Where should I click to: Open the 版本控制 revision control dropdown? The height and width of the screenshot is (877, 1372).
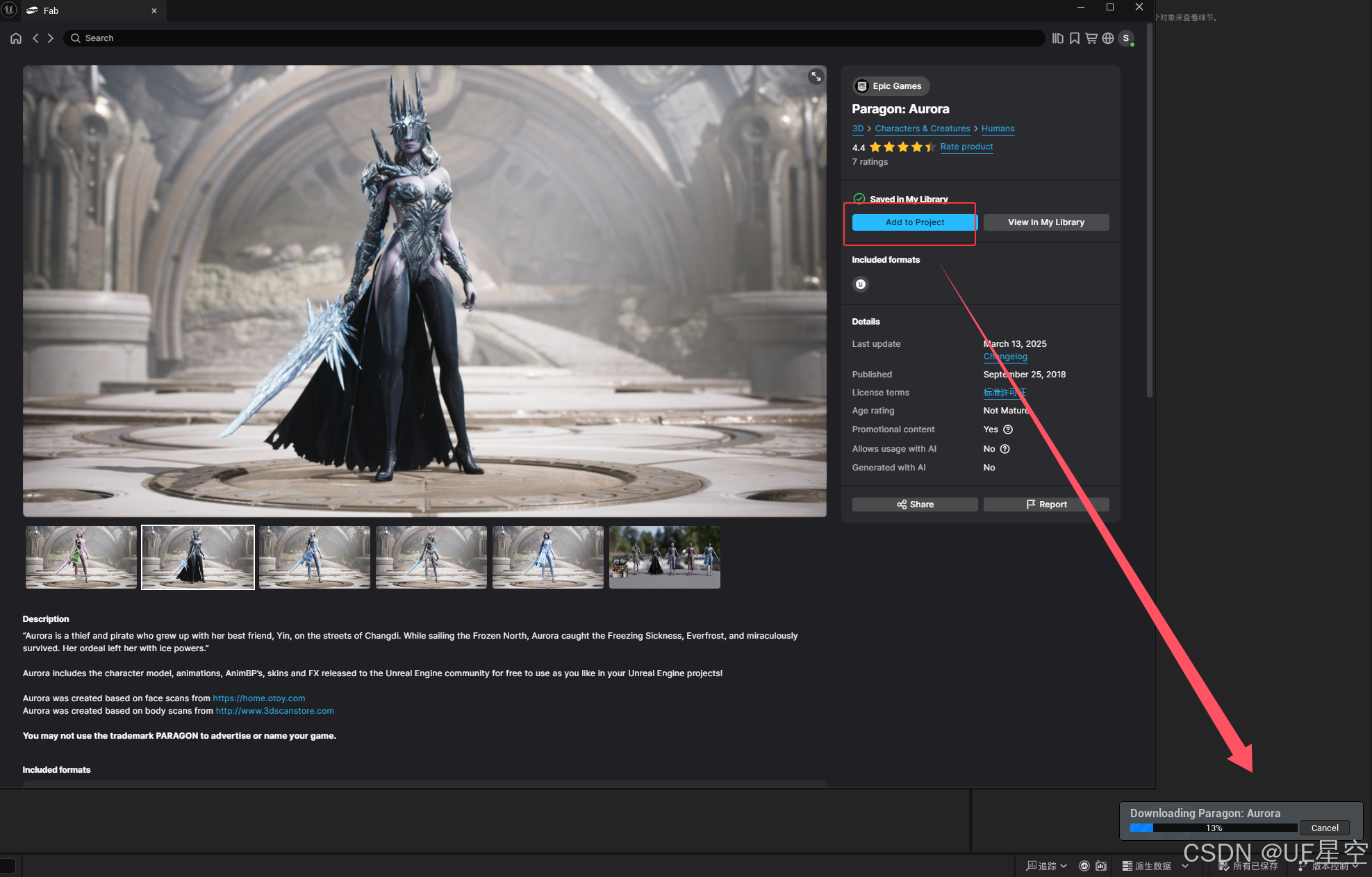[1328, 866]
